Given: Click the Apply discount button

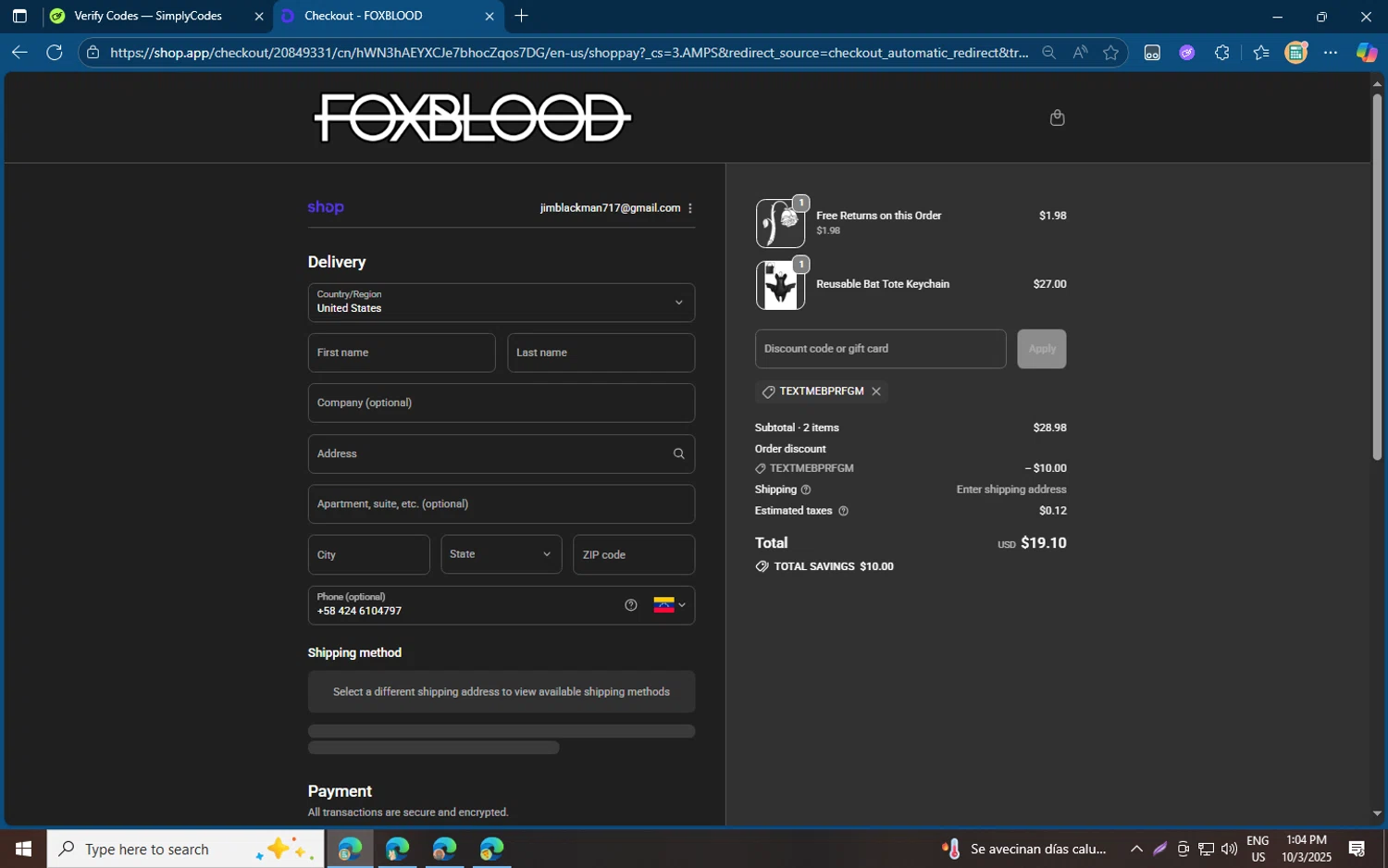Looking at the screenshot, I should 1042,349.
